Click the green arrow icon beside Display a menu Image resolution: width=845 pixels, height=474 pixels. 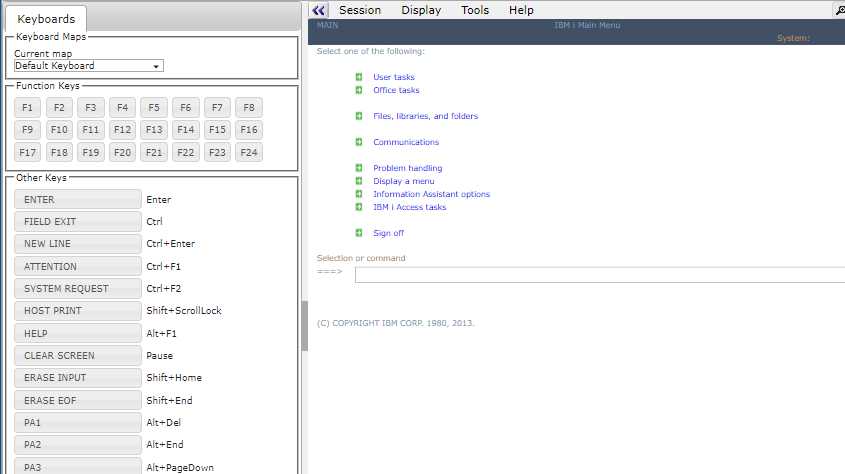[x=359, y=181]
